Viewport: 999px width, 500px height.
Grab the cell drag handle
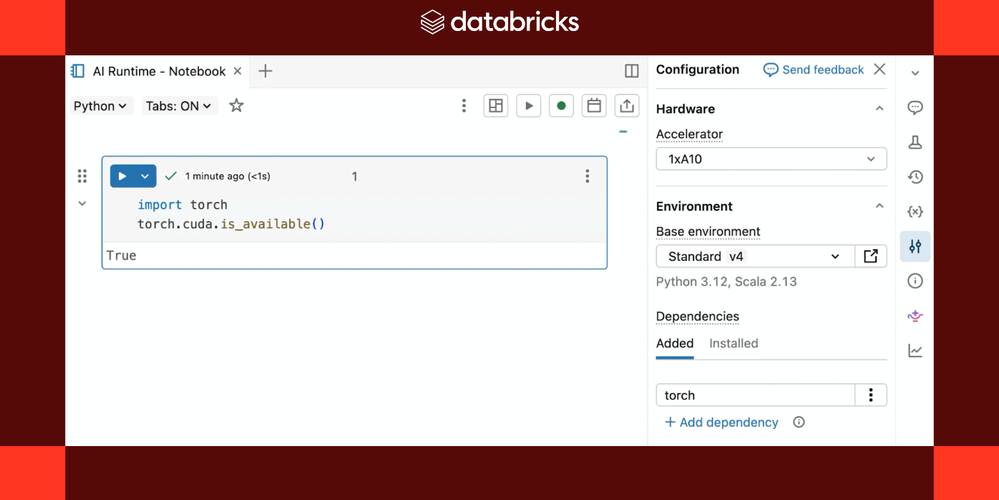coord(82,176)
